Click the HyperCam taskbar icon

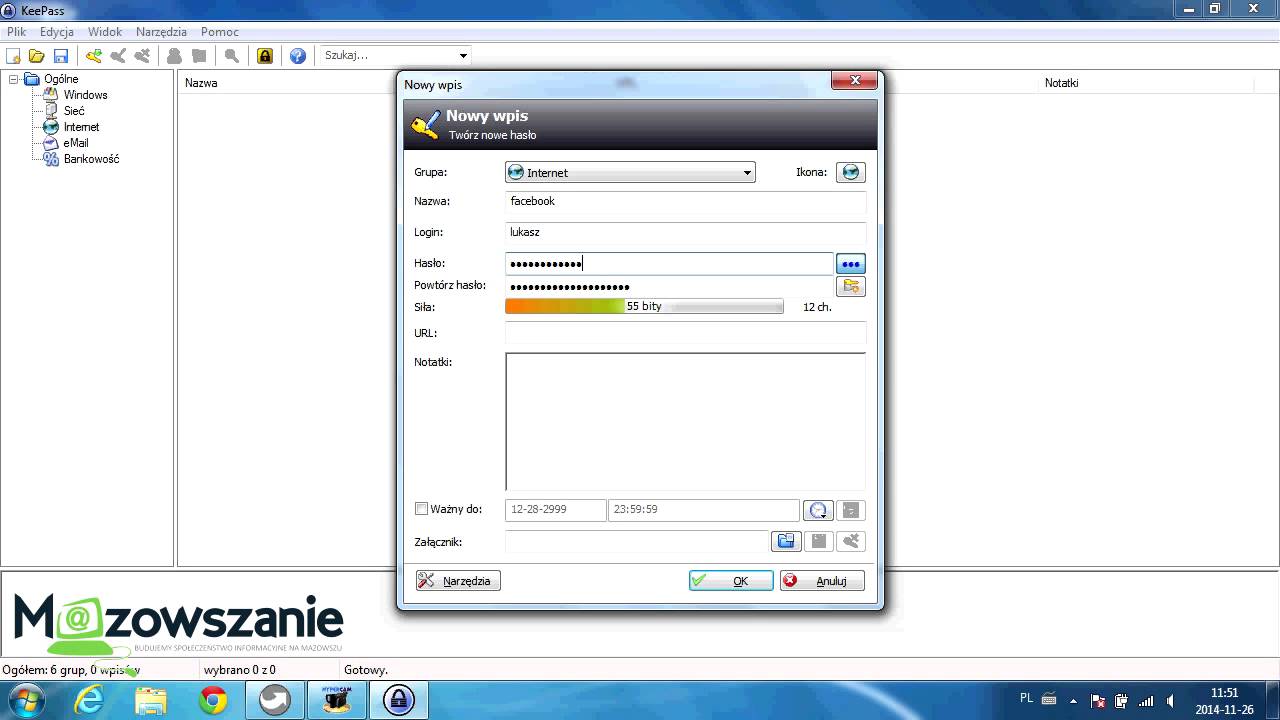337,700
